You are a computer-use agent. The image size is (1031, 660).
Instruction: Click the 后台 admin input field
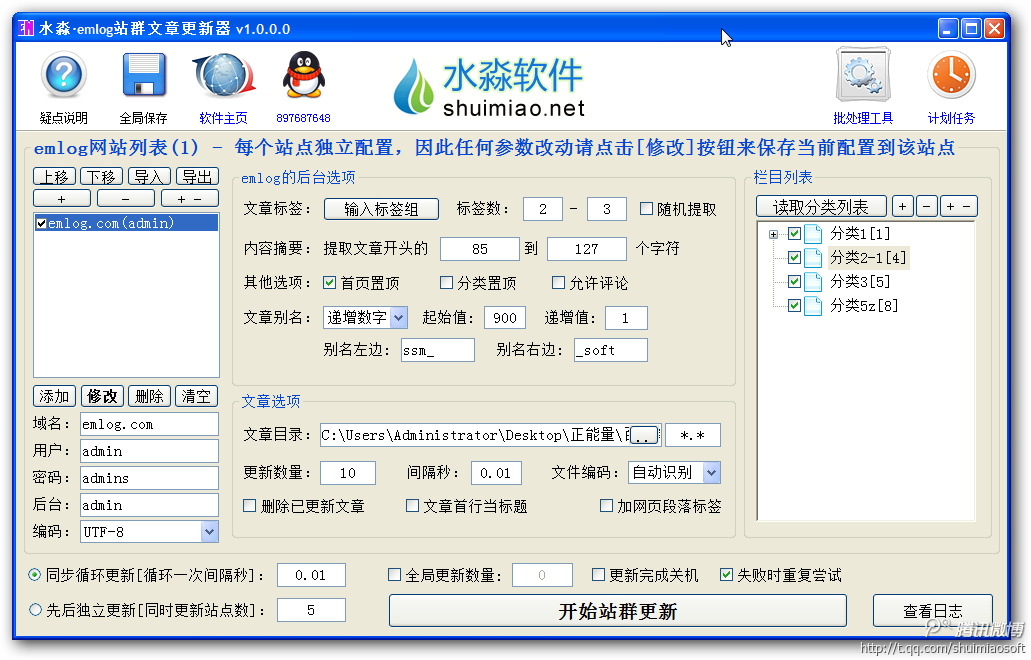[149, 506]
